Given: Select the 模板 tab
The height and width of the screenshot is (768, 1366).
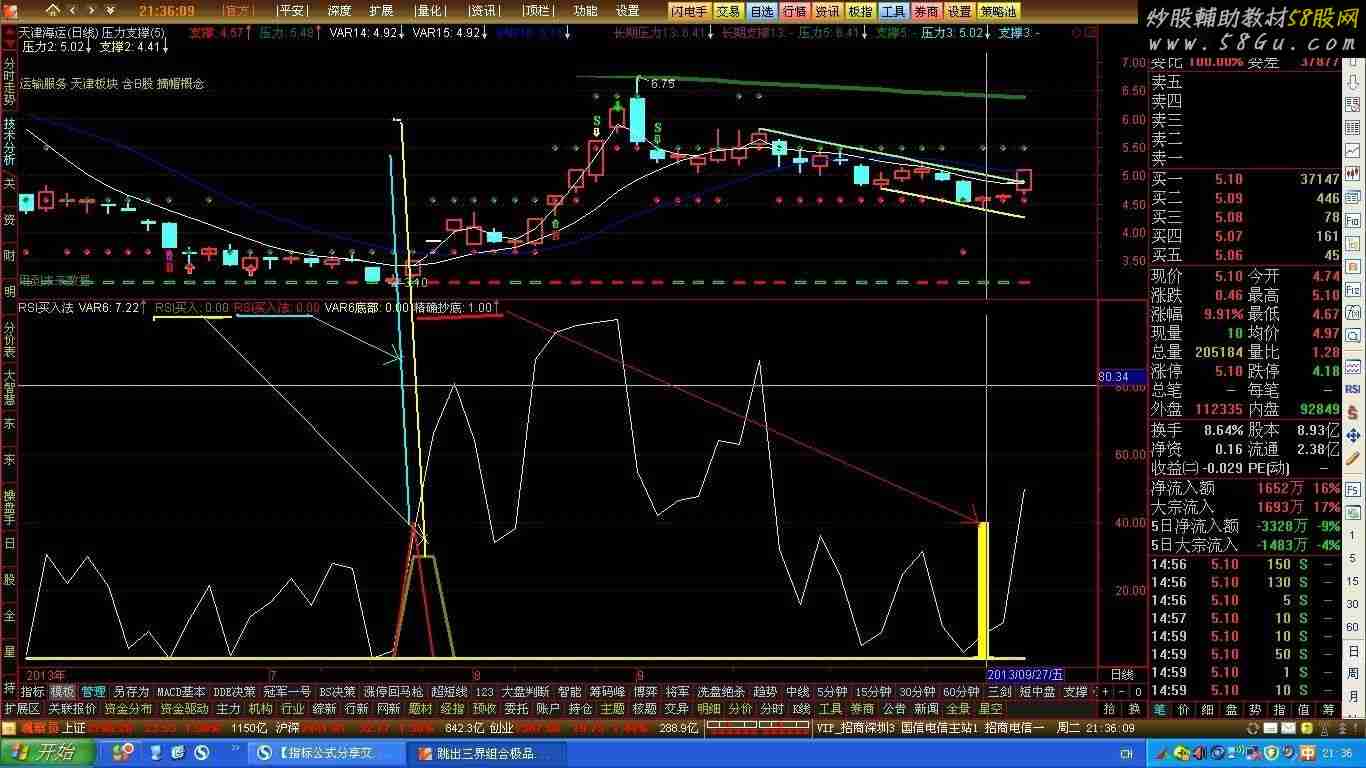Looking at the screenshot, I should [63, 692].
